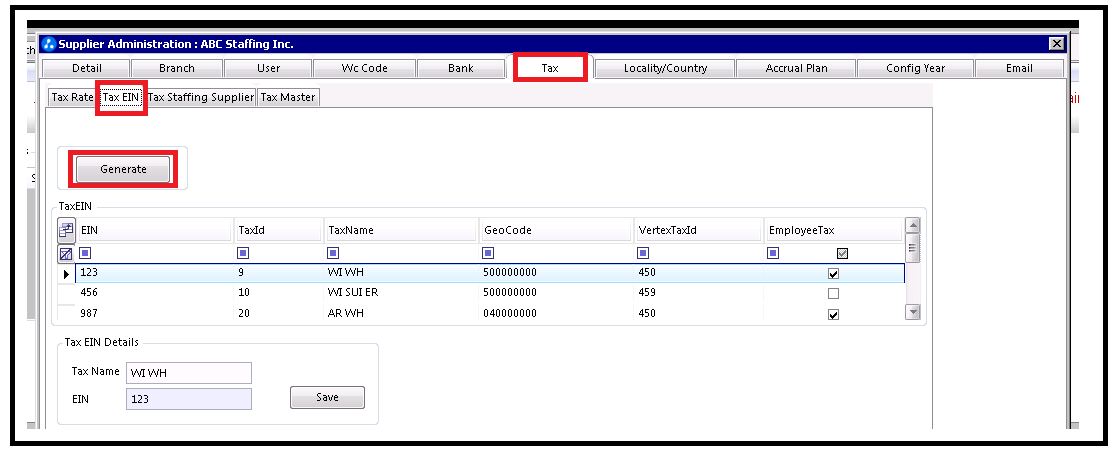Select the GeoCode cell 040000000
This screenshot has height=454, width=1117.
(556, 314)
